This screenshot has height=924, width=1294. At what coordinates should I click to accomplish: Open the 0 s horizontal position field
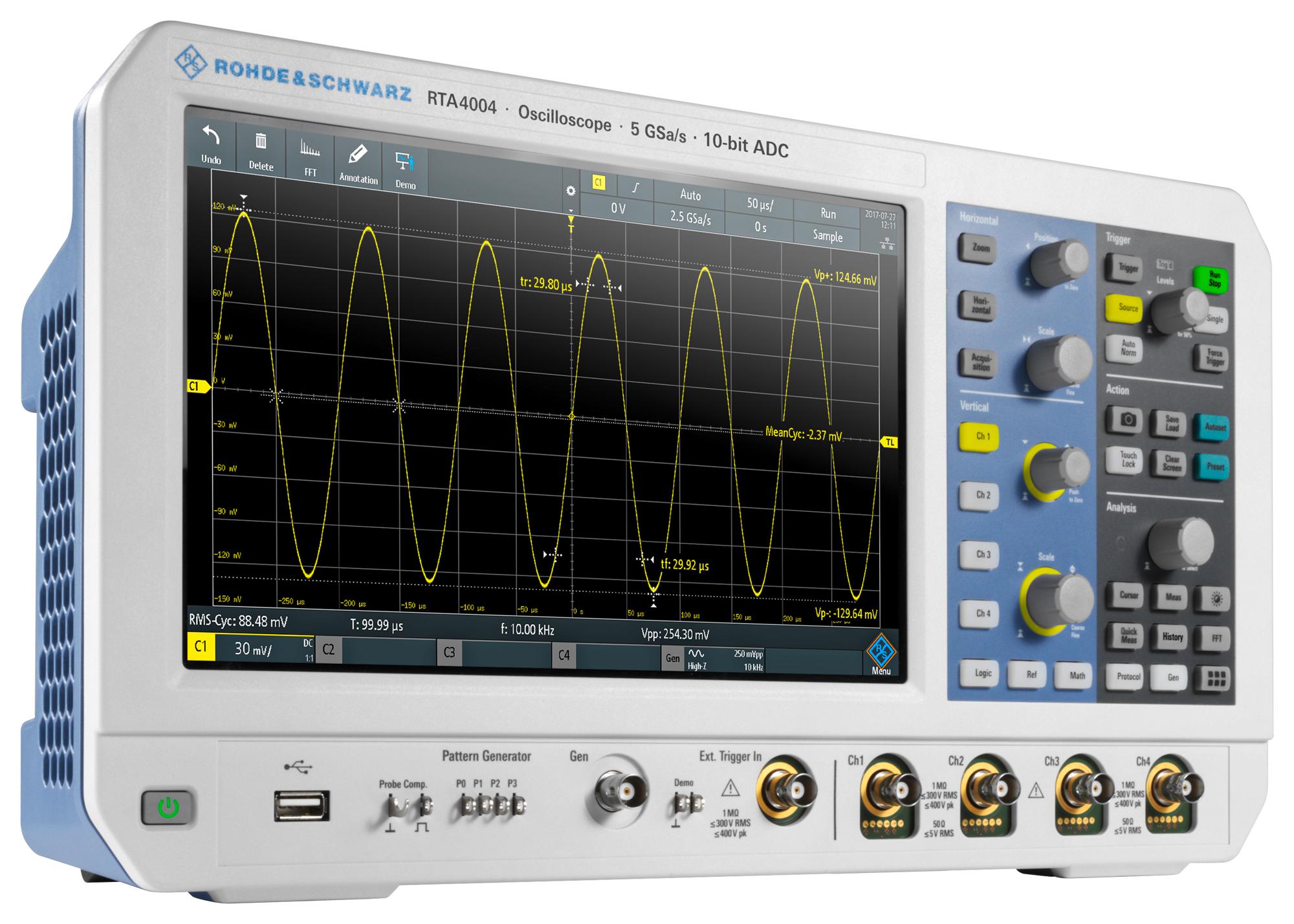point(760,227)
